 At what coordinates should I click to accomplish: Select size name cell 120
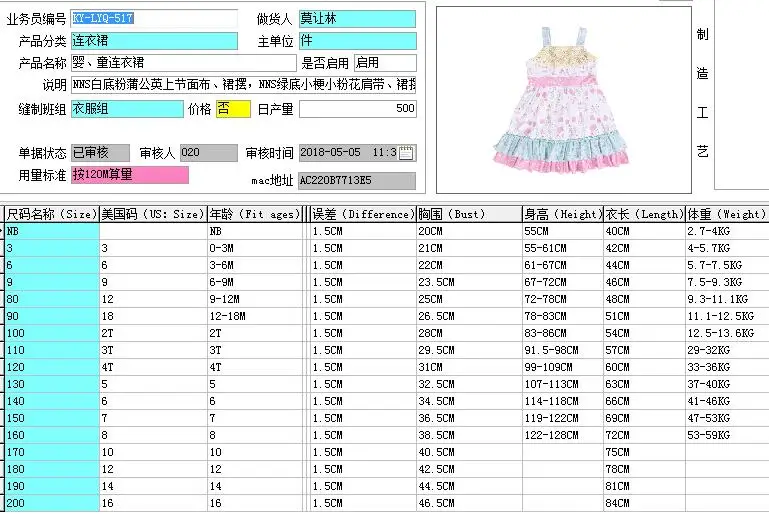pyautogui.click(x=52, y=367)
